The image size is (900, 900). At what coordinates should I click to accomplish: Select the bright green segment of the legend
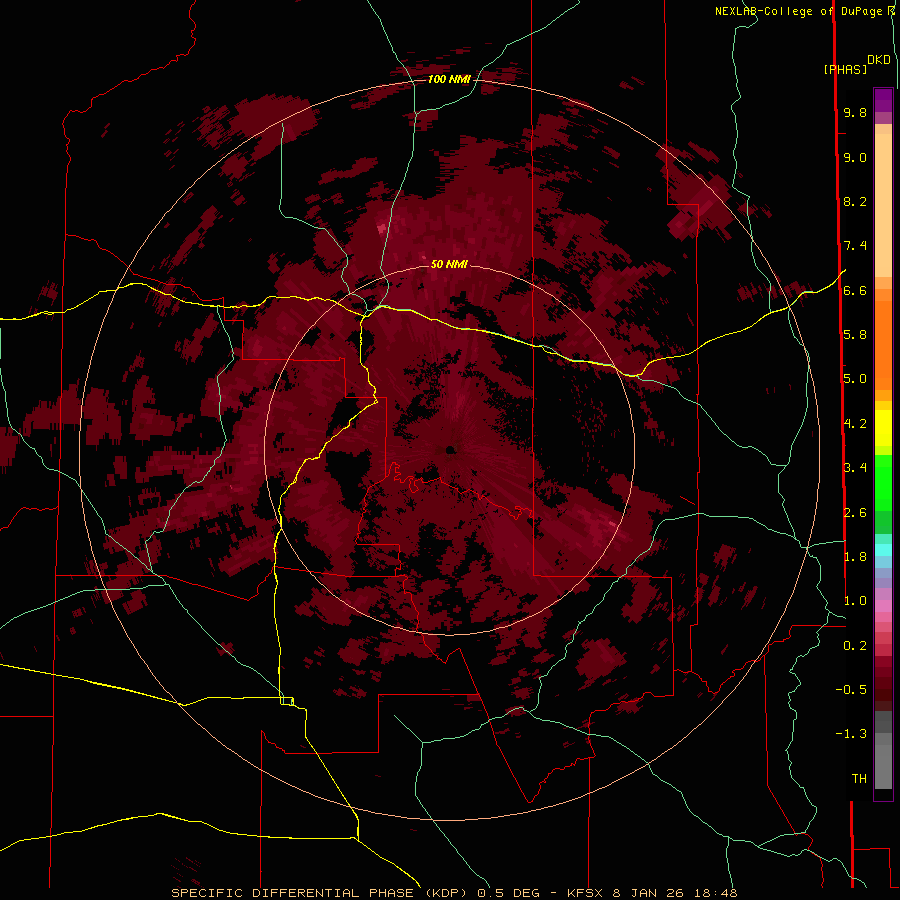[x=883, y=483]
